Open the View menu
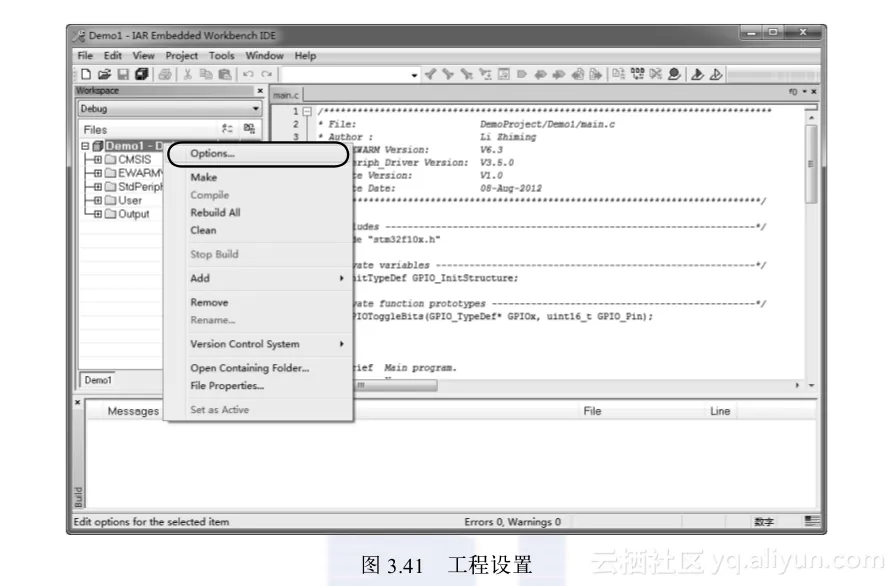This screenshot has width=896, height=586. 143,55
